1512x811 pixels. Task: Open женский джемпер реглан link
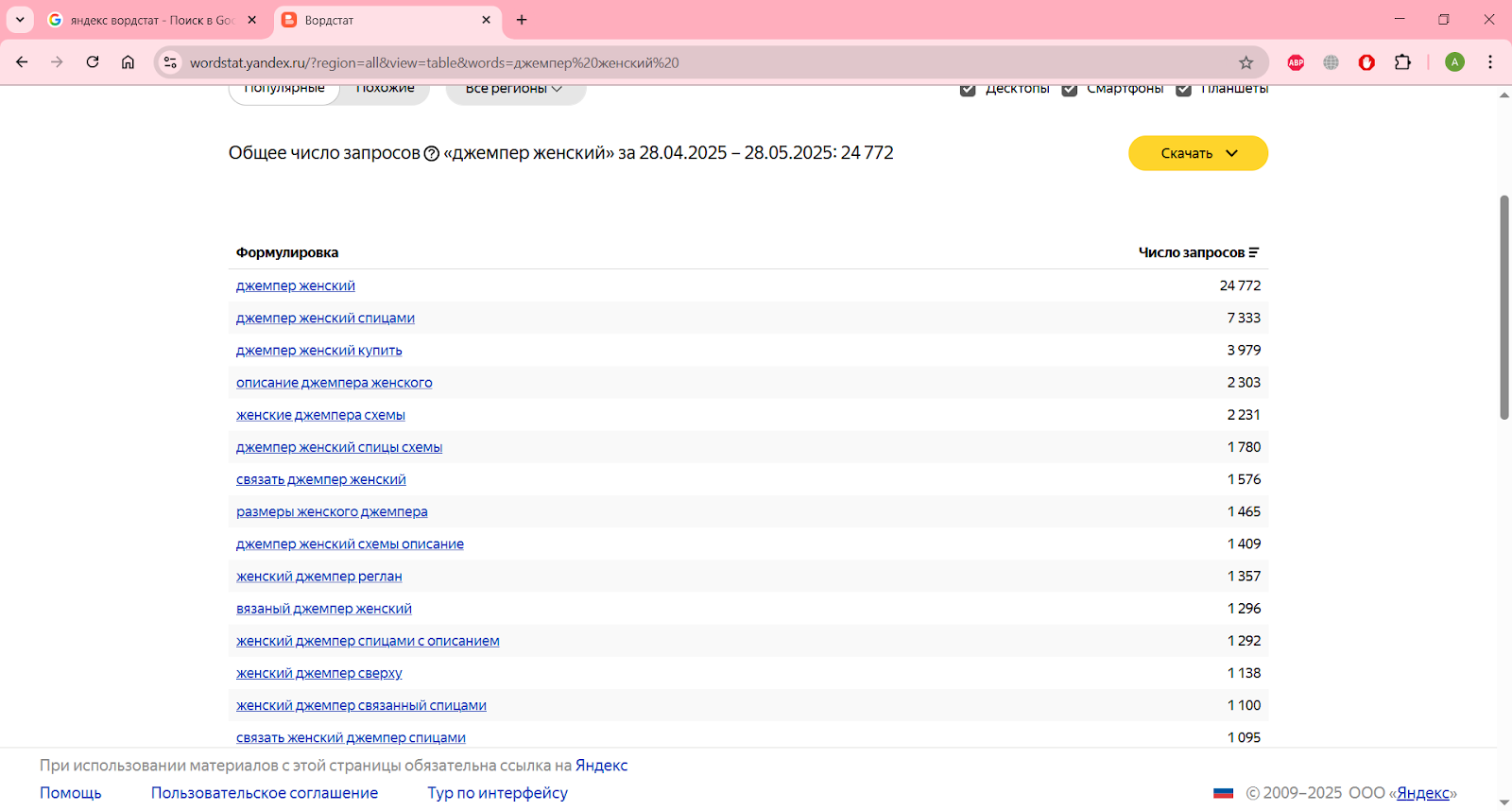coord(319,576)
